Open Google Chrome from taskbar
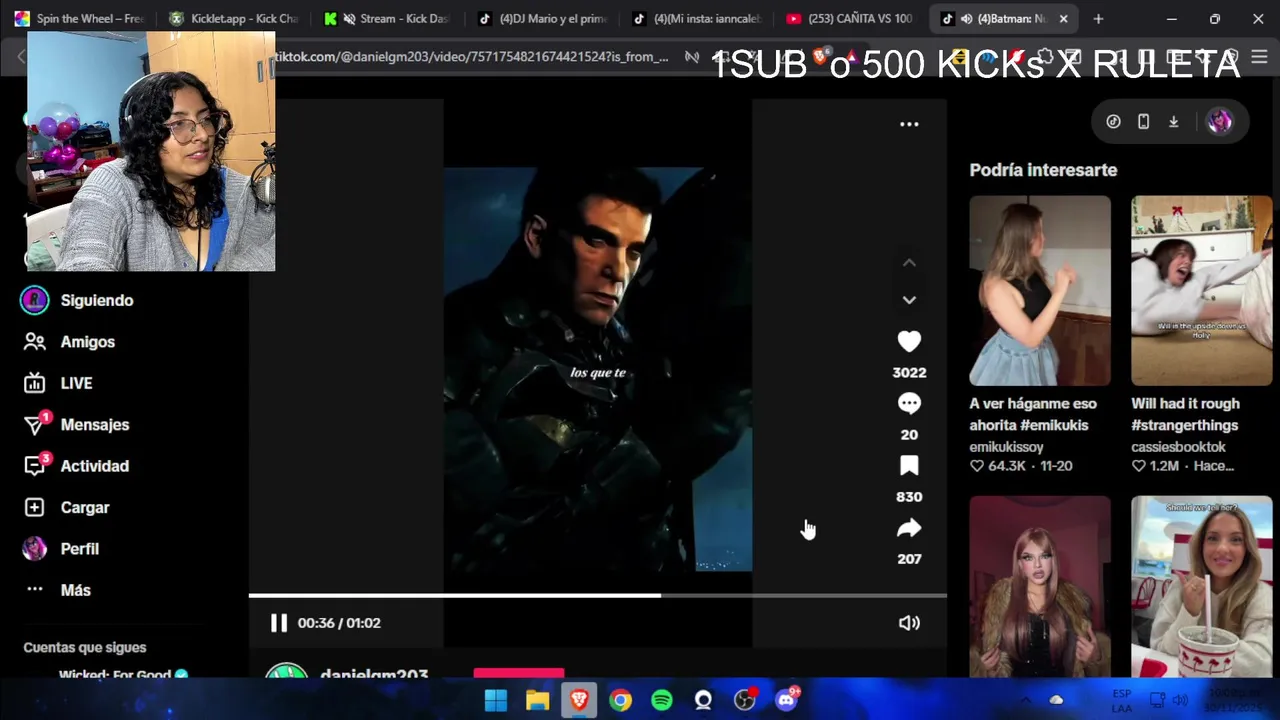Screen dimensions: 1280x720 [x=621, y=701]
